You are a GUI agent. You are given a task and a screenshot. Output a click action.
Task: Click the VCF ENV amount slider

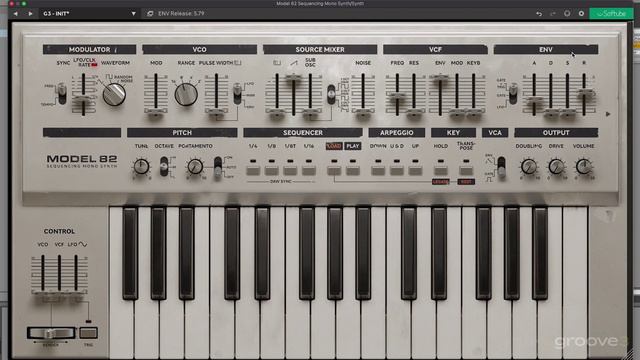pyautogui.click(x=440, y=79)
